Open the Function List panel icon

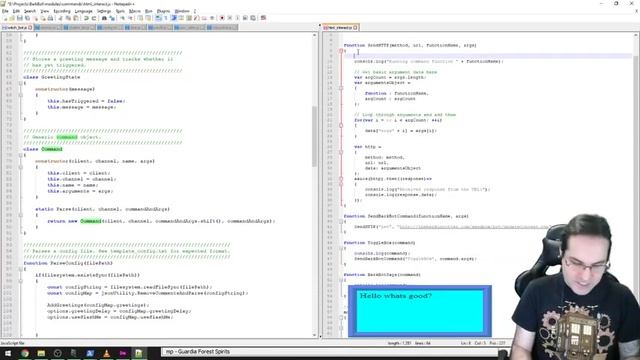196,18
